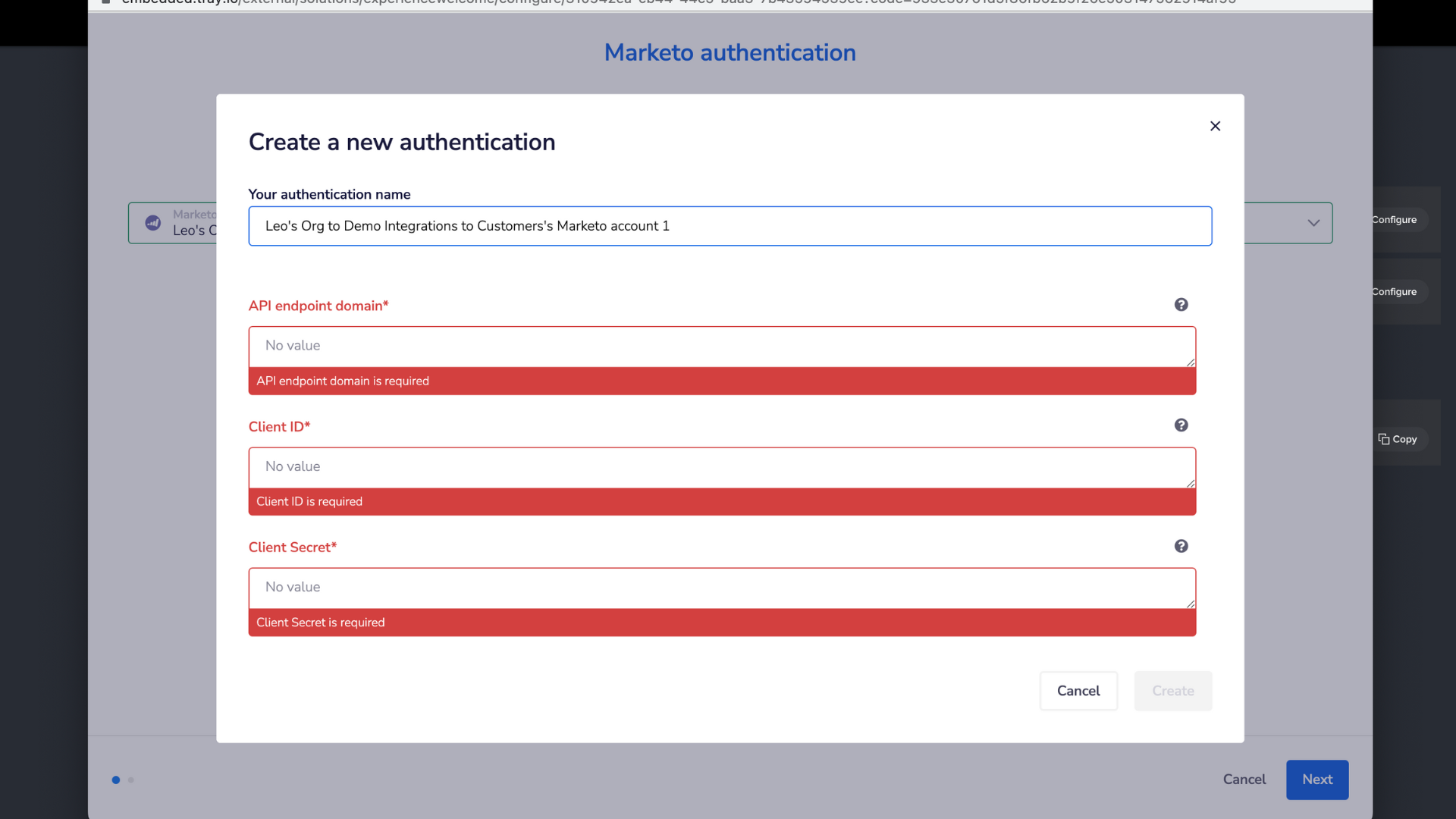Focus the authentication name input field
Screen dimensions: 1456x819
pos(730,226)
